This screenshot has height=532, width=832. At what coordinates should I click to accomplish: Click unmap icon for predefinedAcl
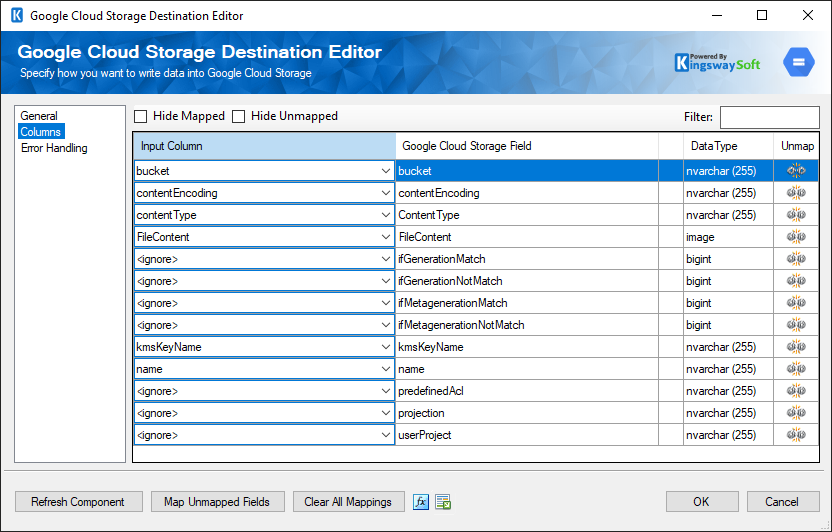tap(796, 391)
